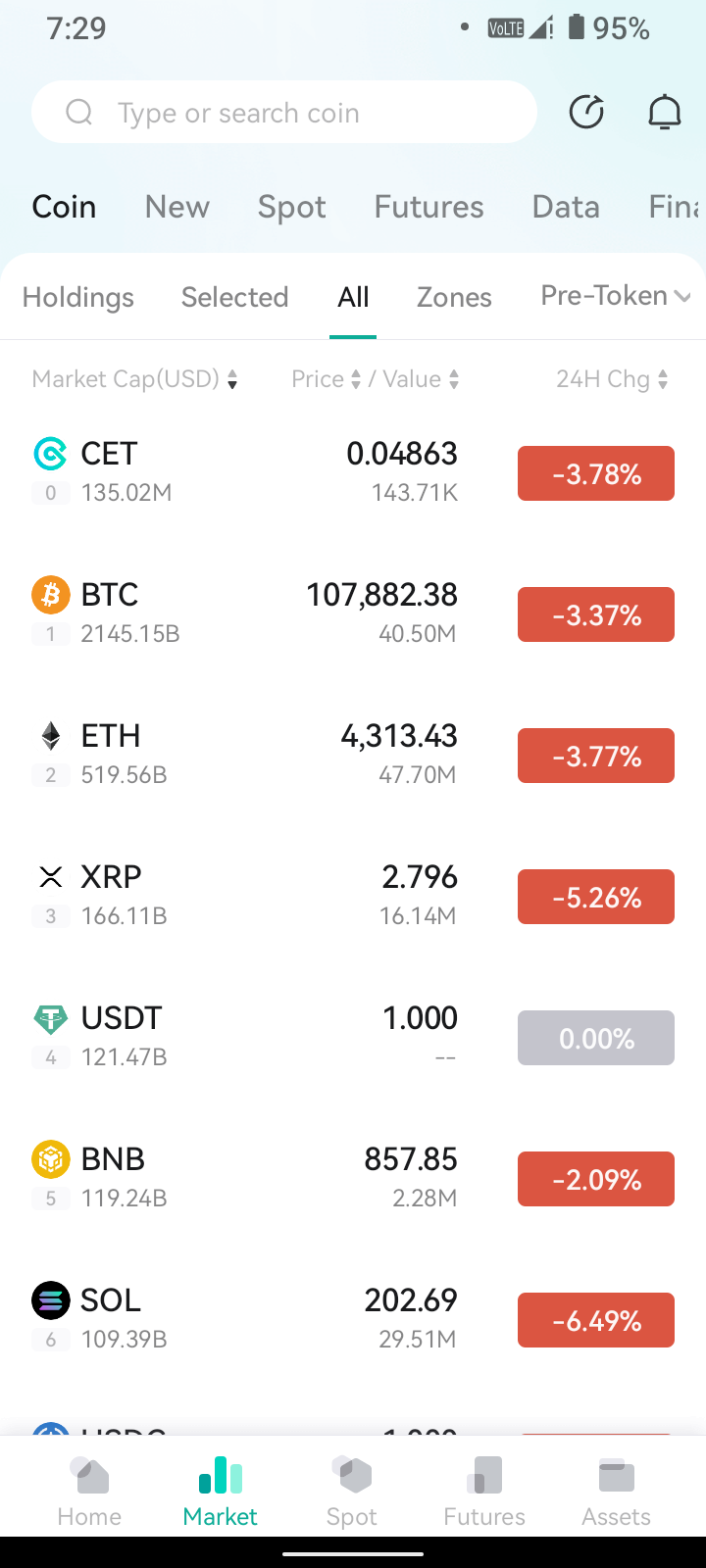Viewport: 706px width, 1568px height.
Task: Tap the Ethereum diamond logo
Action: (x=51, y=735)
